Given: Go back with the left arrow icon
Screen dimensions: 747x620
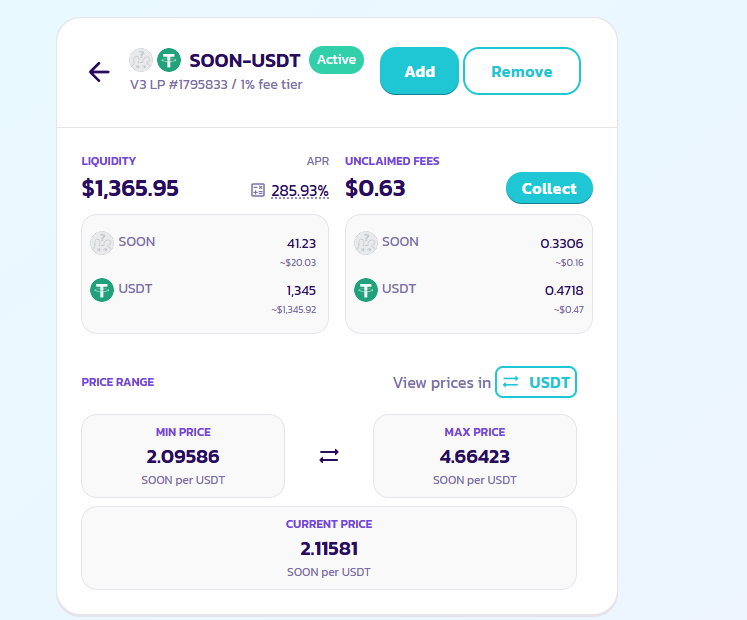Looking at the screenshot, I should pyautogui.click(x=99, y=72).
